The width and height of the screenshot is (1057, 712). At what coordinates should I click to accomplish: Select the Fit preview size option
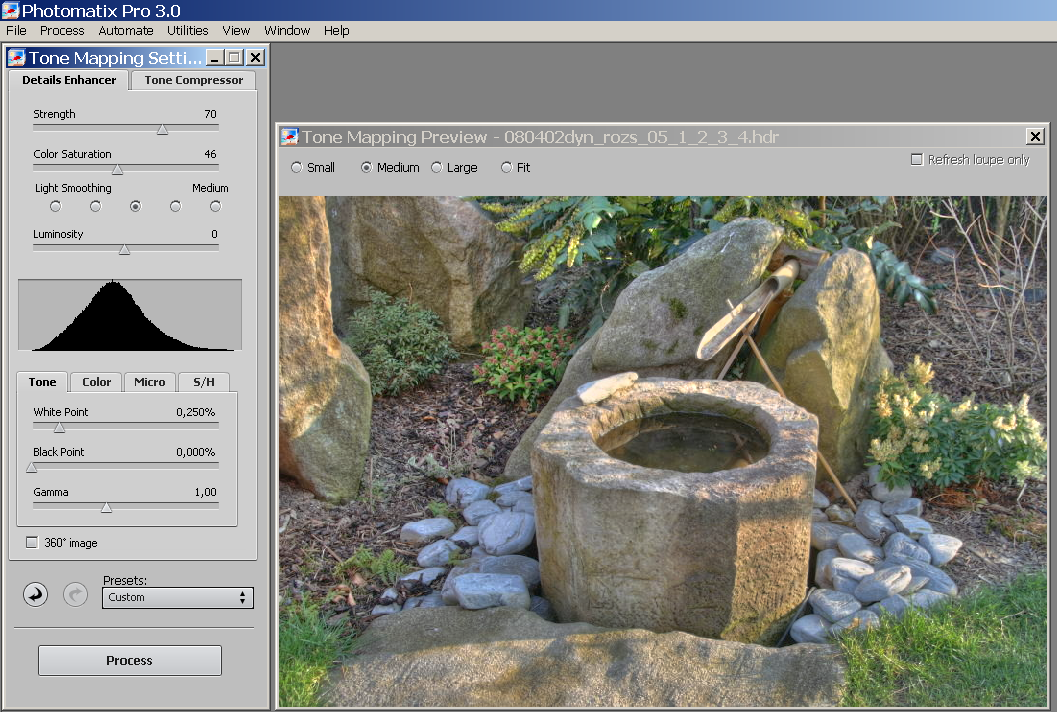pyautogui.click(x=507, y=168)
